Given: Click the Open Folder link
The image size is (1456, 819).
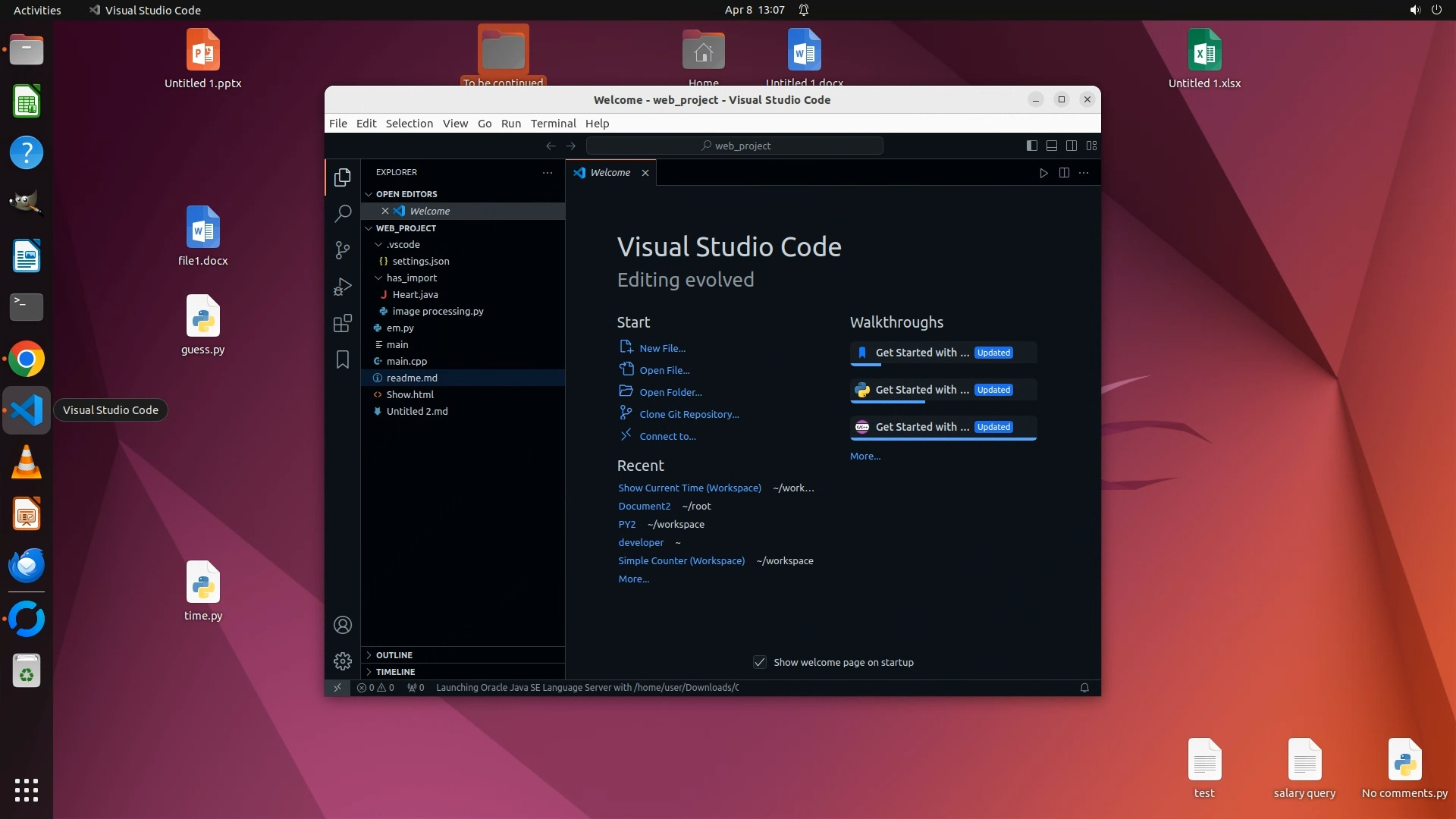Looking at the screenshot, I should pos(670,392).
